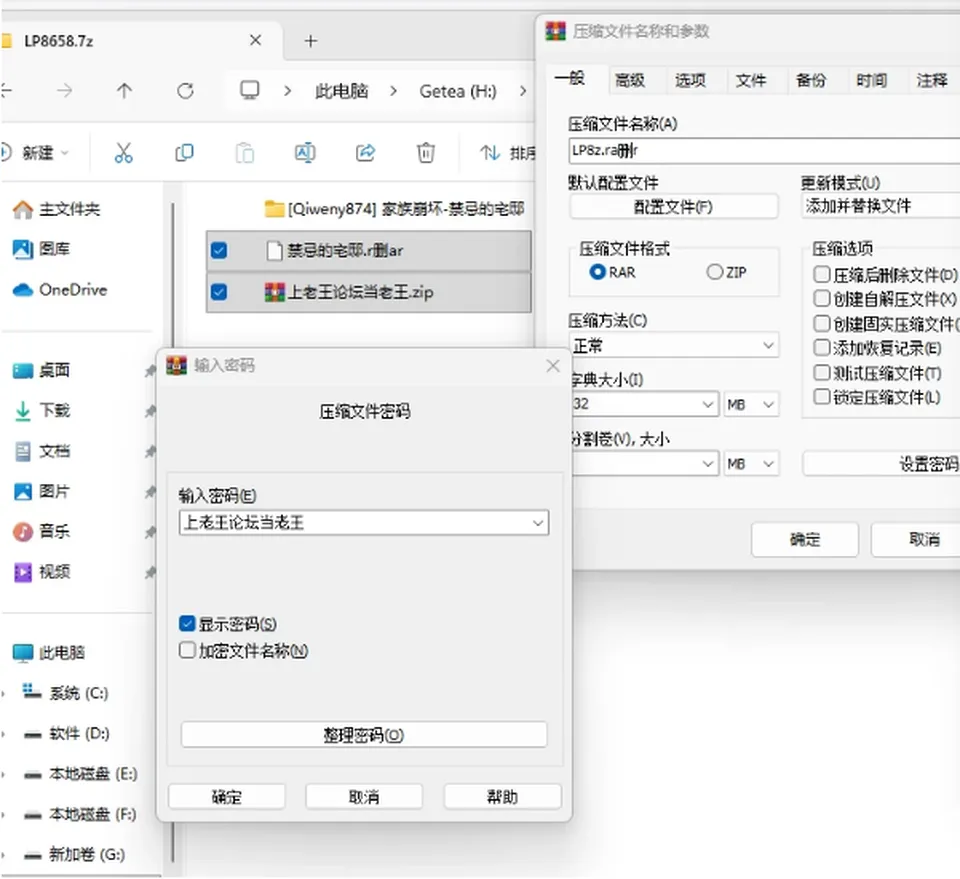Select 此电脑 in the navigation pane
960x879 pixels.
pos(48,653)
